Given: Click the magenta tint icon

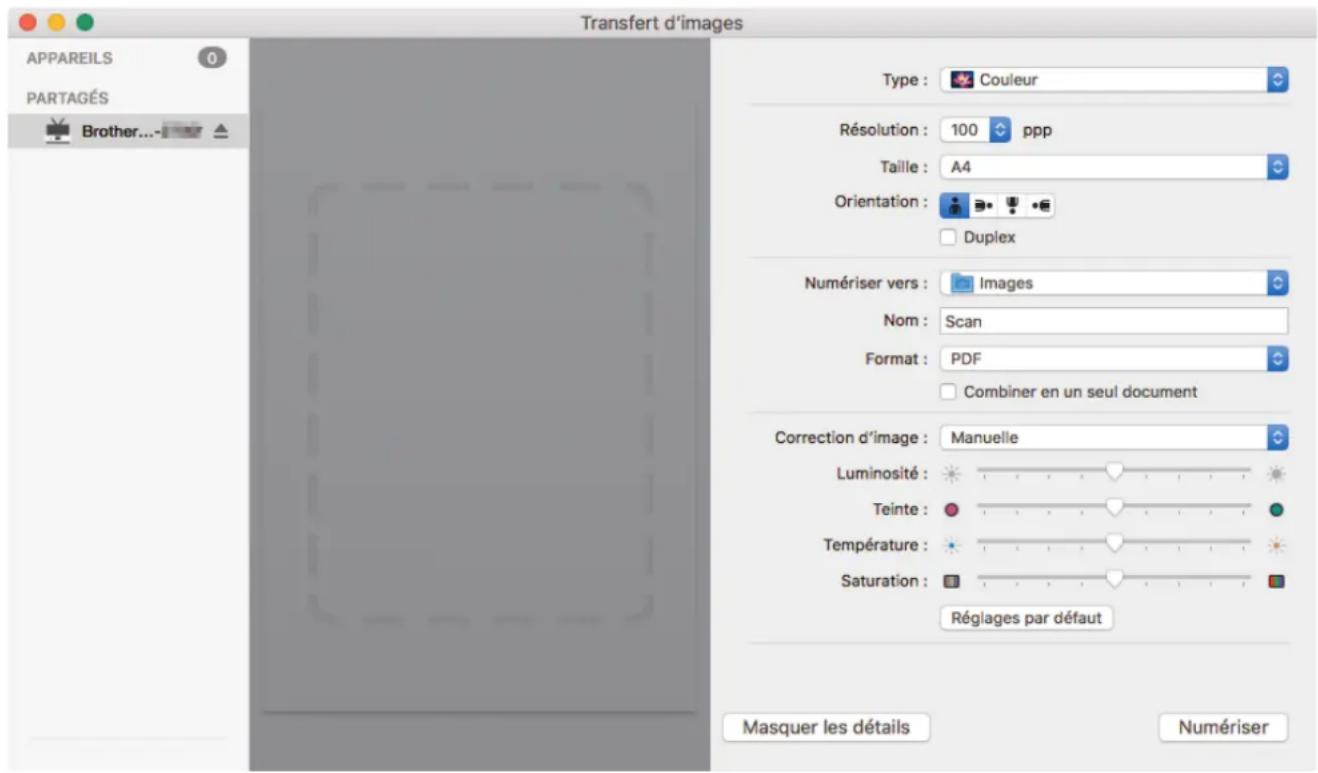Looking at the screenshot, I should (952, 509).
